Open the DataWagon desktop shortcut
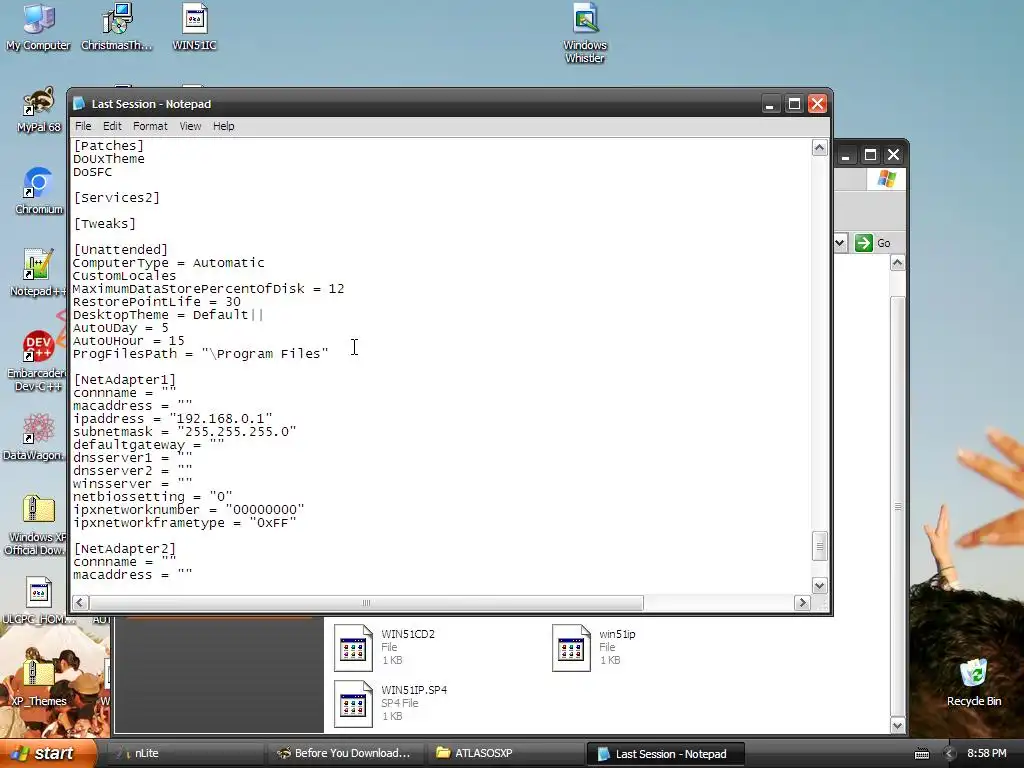The width and height of the screenshot is (1024, 768). pos(36,436)
